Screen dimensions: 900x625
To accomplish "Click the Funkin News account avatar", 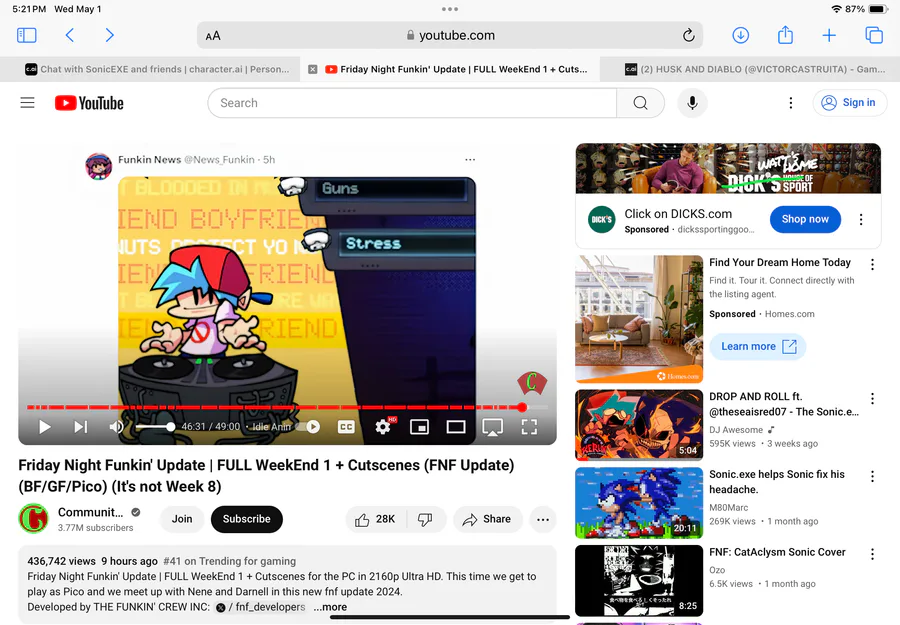I will click(x=98, y=166).
